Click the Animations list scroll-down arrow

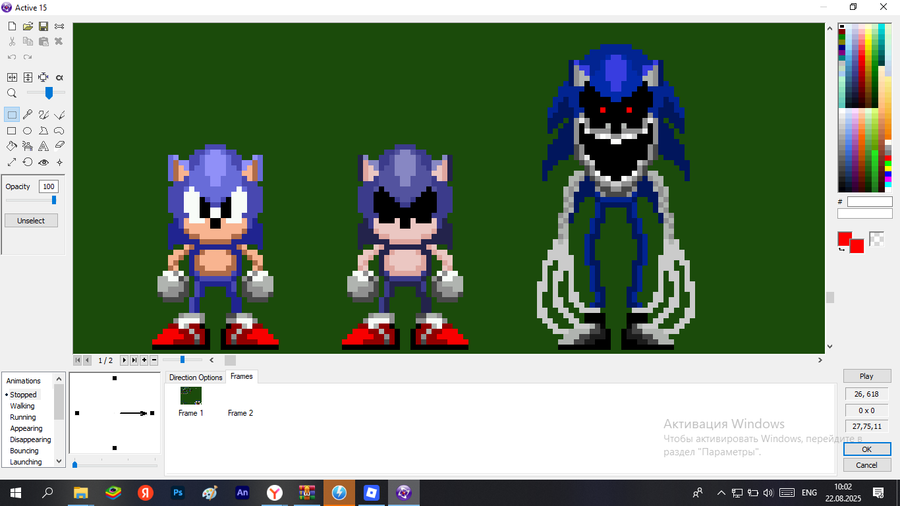point(59,461)
